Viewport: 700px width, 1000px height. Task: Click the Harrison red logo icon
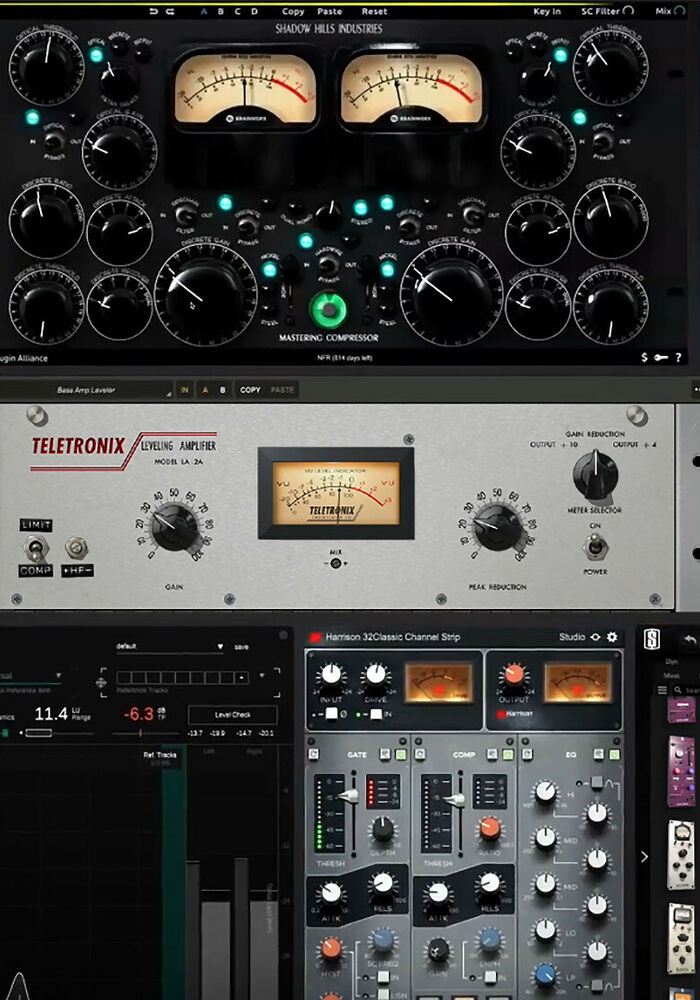(314, 637)
